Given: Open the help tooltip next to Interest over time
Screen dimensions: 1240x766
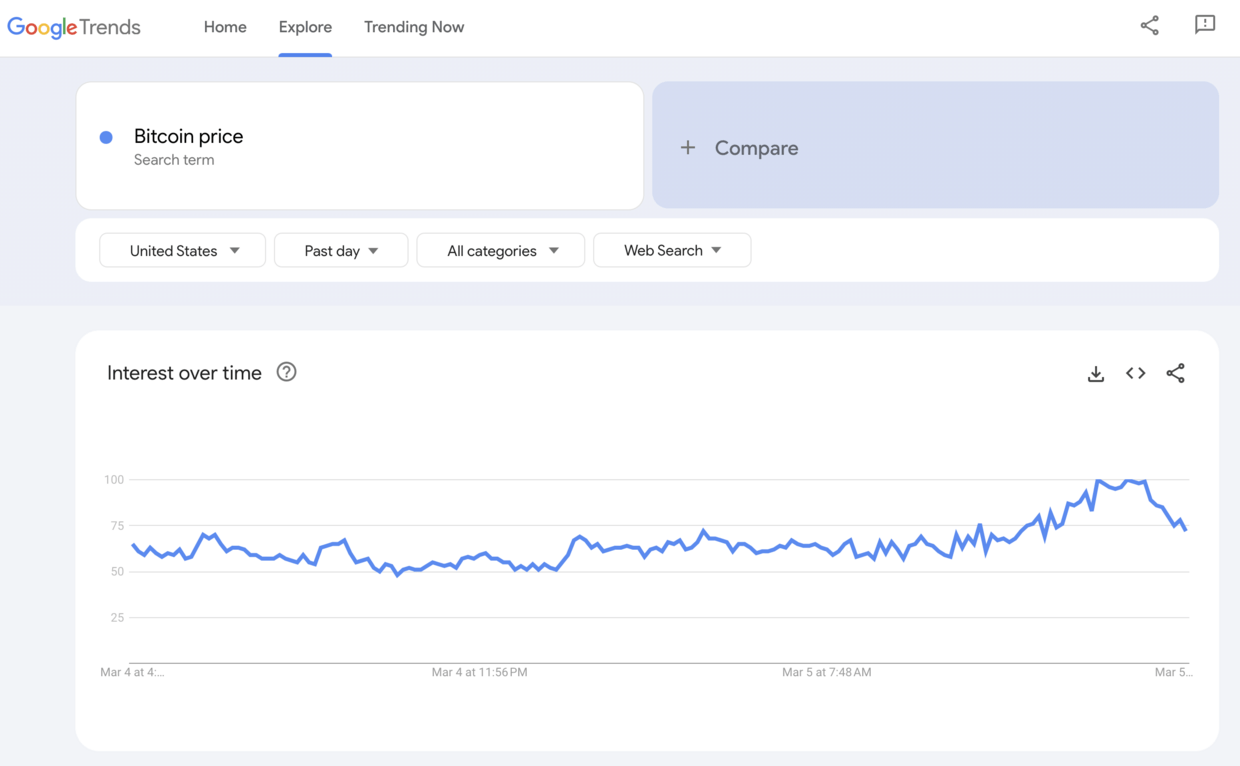Looking at the screenshot, I should click(x=286, y=371).
